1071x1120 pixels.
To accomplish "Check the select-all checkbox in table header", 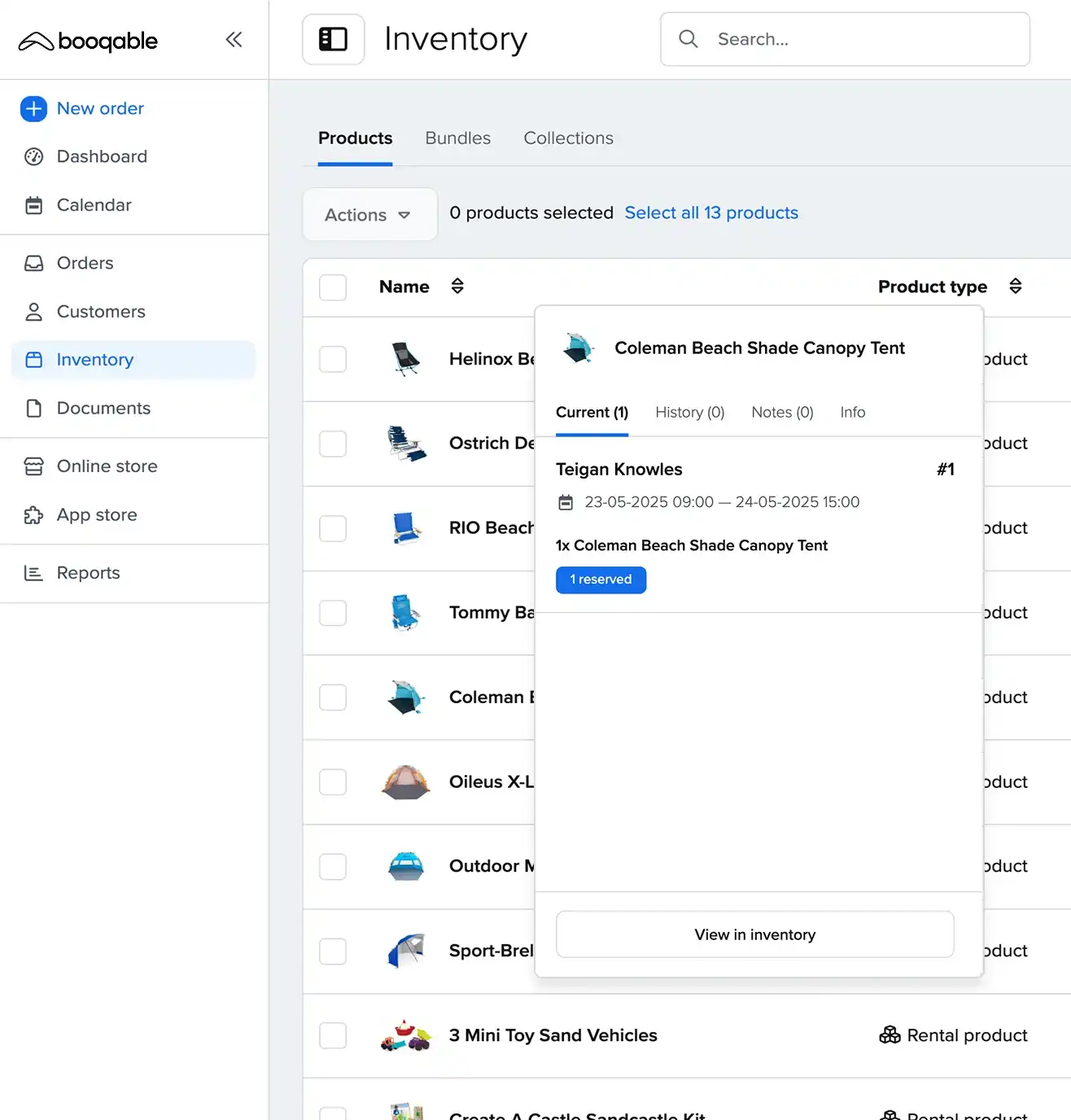I will click(333, 287).
